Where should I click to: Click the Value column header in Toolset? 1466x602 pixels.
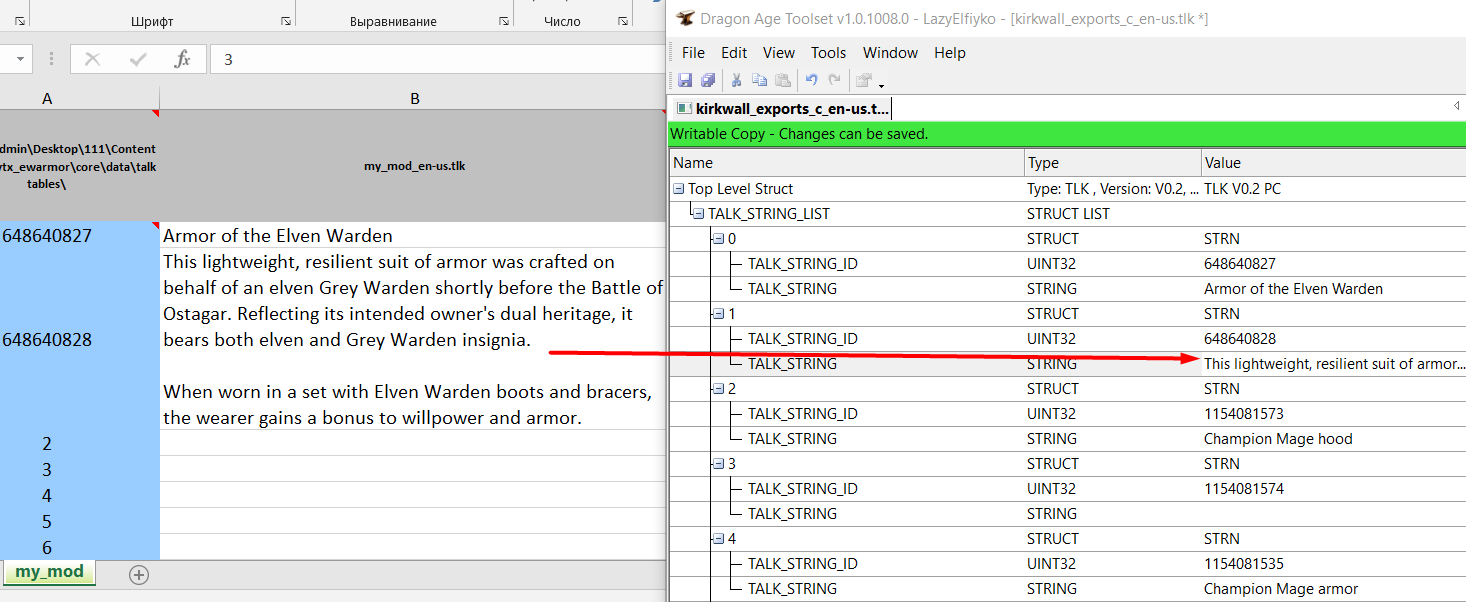pyautogui.click(x=1333, y=163)
